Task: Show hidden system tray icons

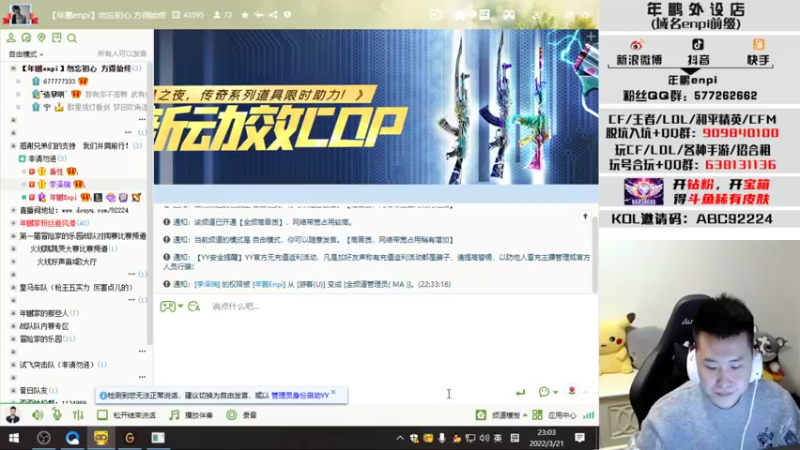Action: point(400,438)
